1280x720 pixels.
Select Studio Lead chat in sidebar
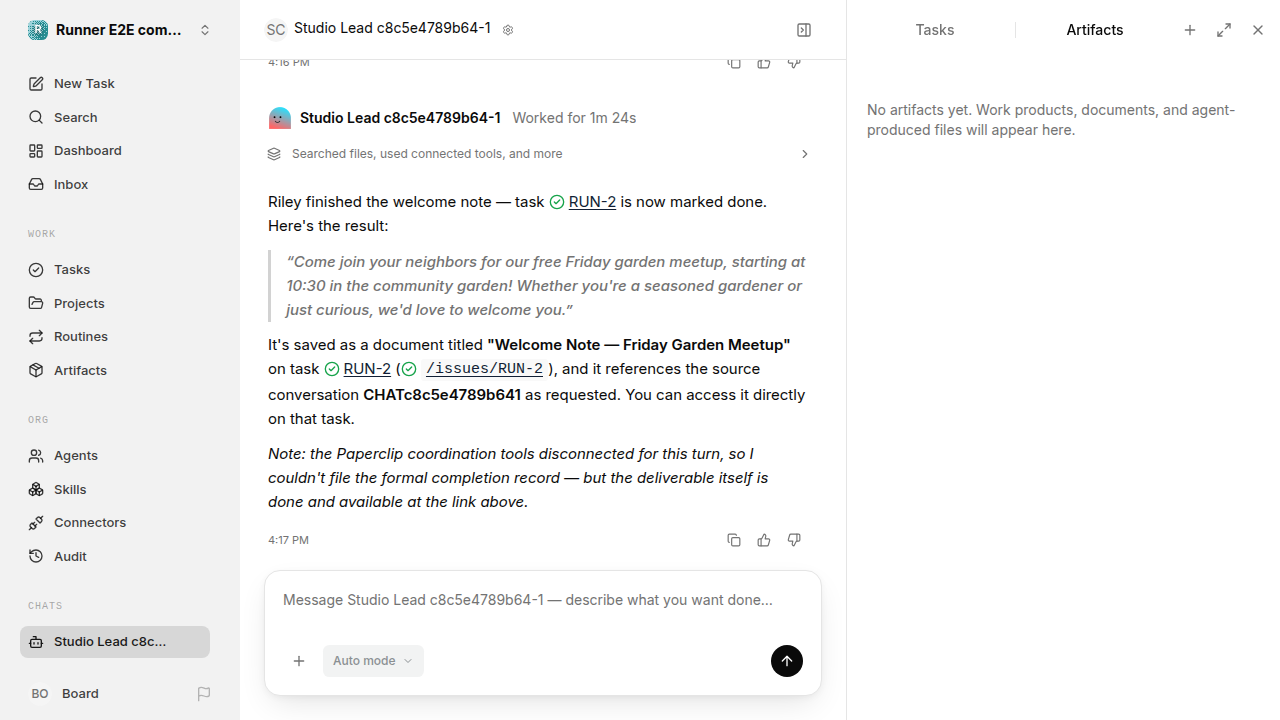[x=115, y=642]
